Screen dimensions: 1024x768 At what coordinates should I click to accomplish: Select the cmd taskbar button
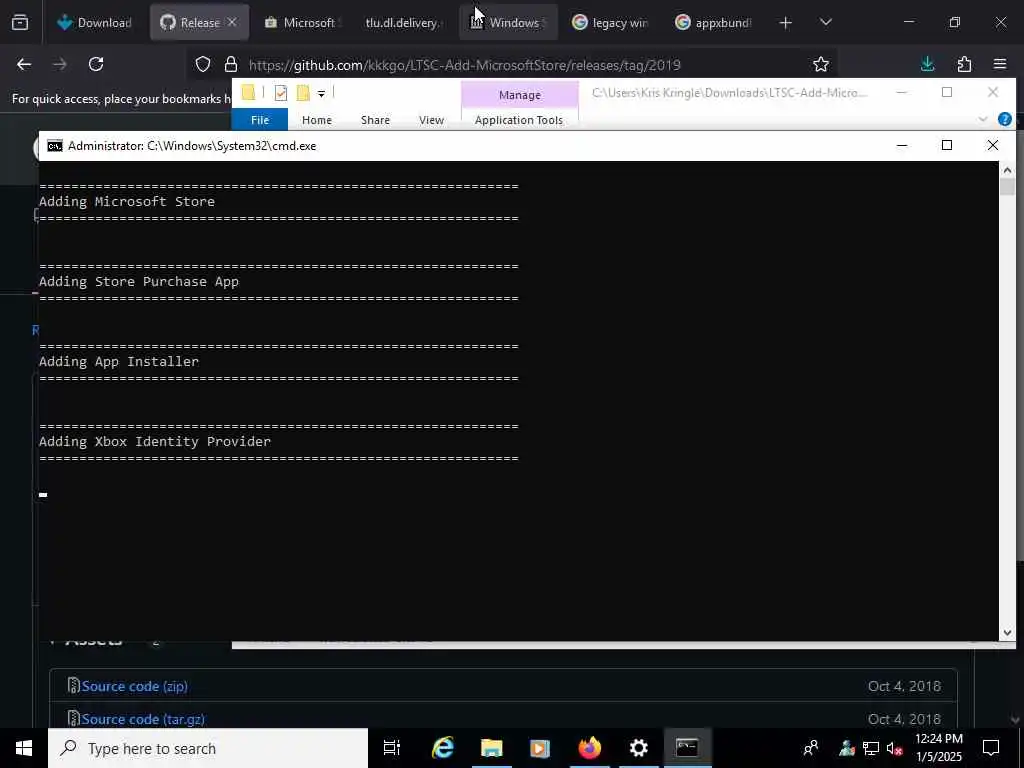click(687, 748)
